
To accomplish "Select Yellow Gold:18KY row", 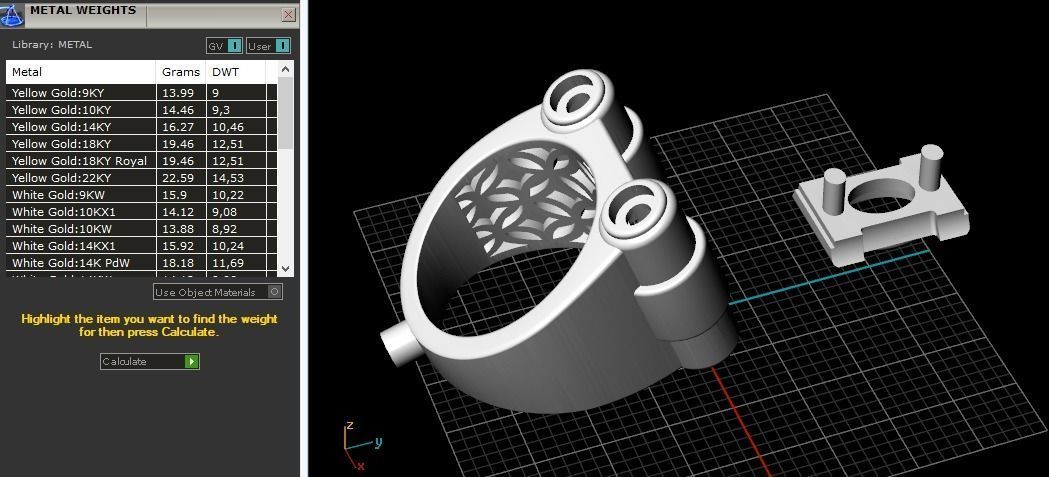I will (x=141, y=144).
